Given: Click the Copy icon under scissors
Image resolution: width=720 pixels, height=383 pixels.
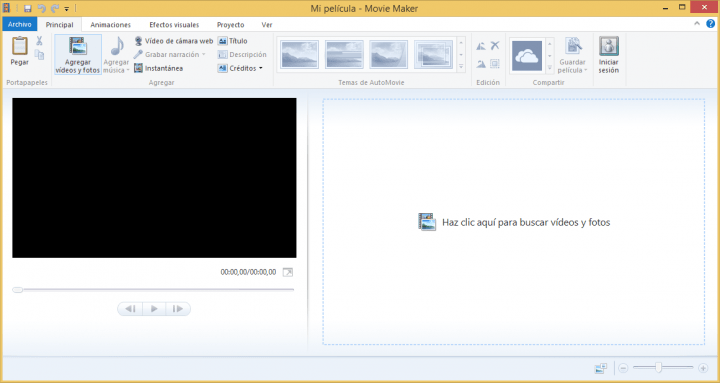Looking at the screenshot, I should [39, 55].
